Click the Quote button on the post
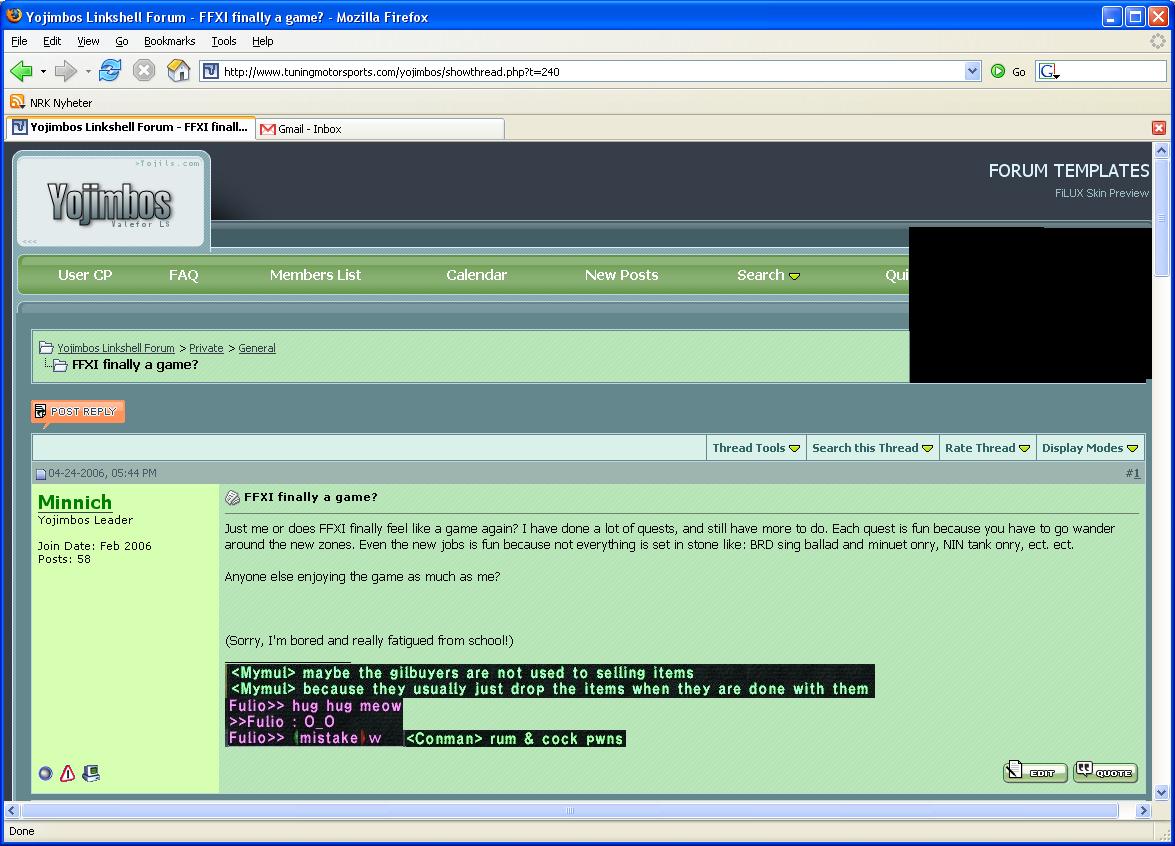This screenshot has width=1175, height=846. [x=1105, y=772]
